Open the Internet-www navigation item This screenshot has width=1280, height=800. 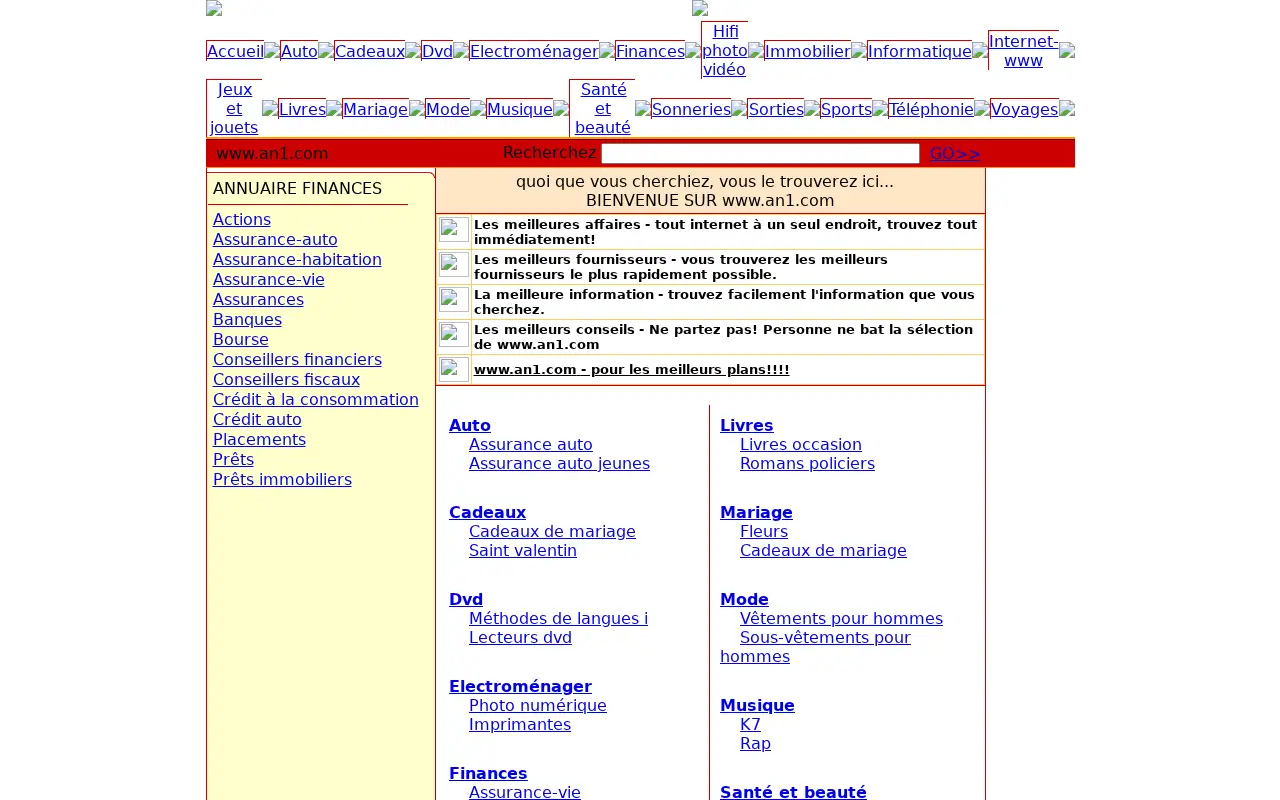pos(1023,50)
